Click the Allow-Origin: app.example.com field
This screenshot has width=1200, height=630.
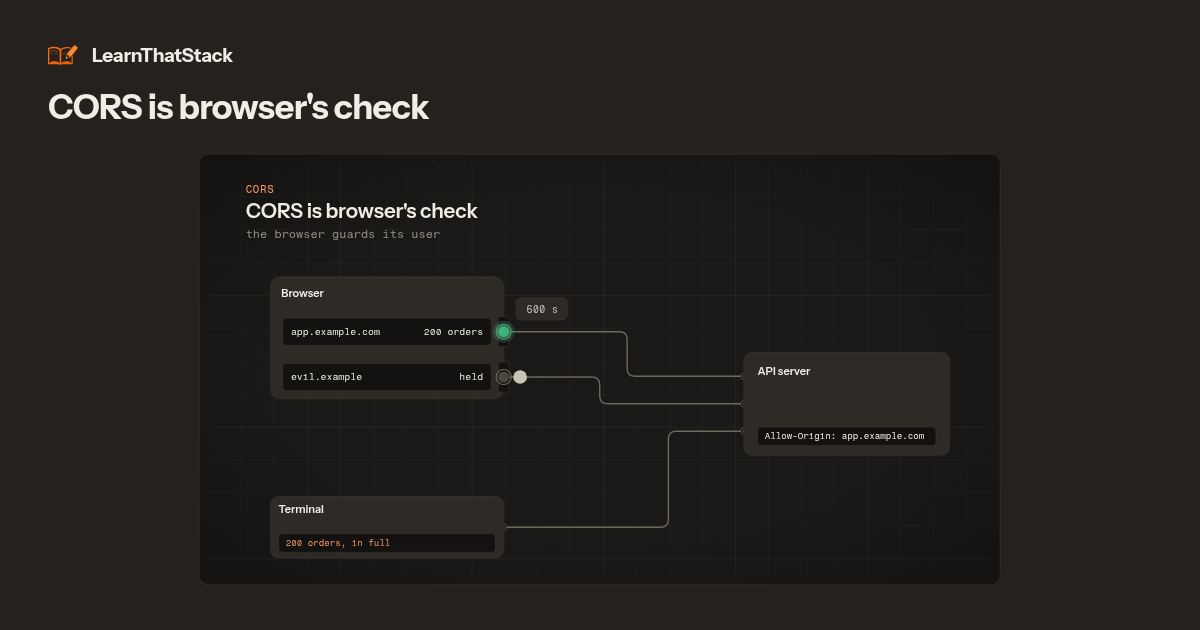coord(846,436)
